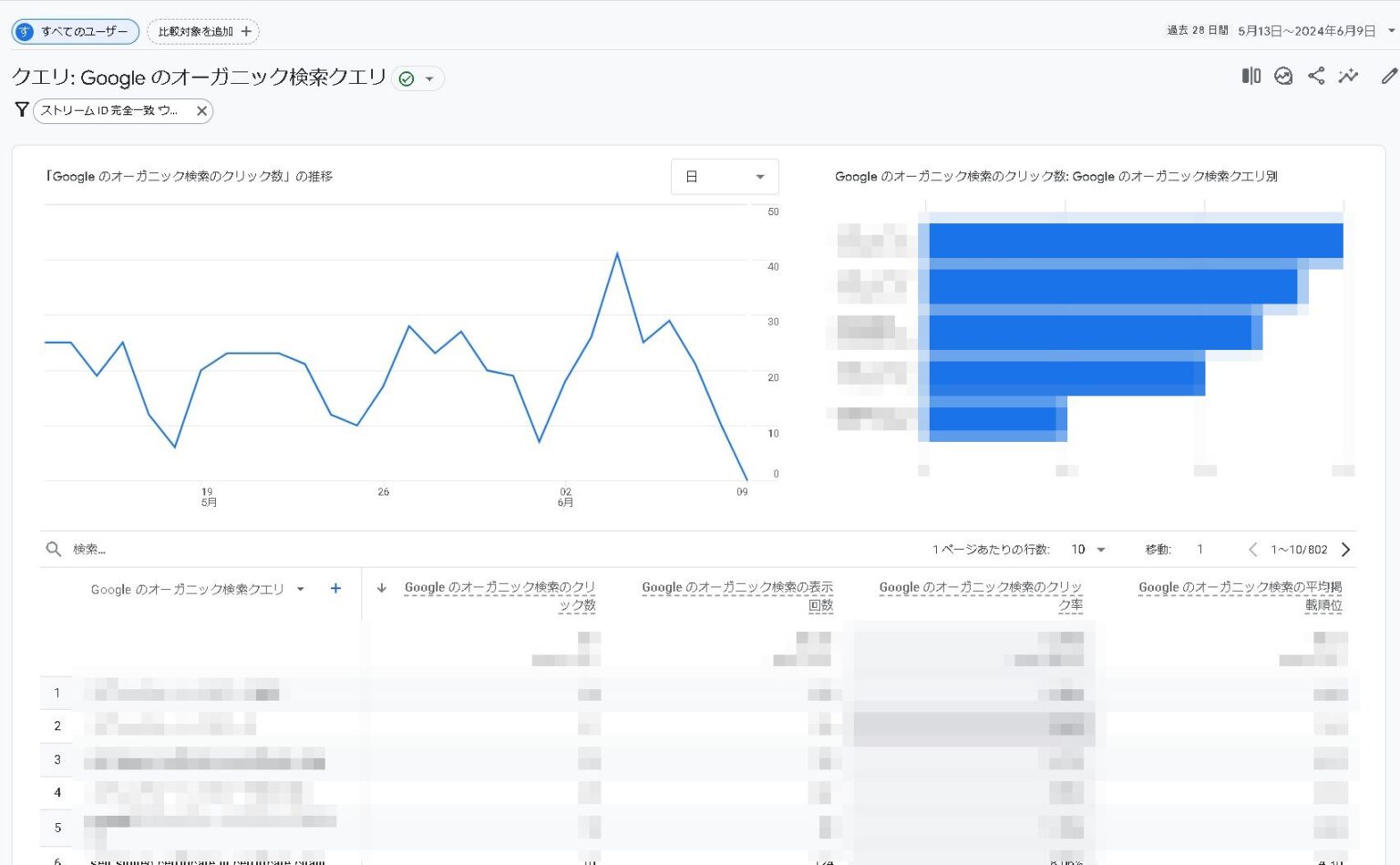Click the filter funnel icon below the title
The height and width of the screenshot is (865, 1400).
22,109
